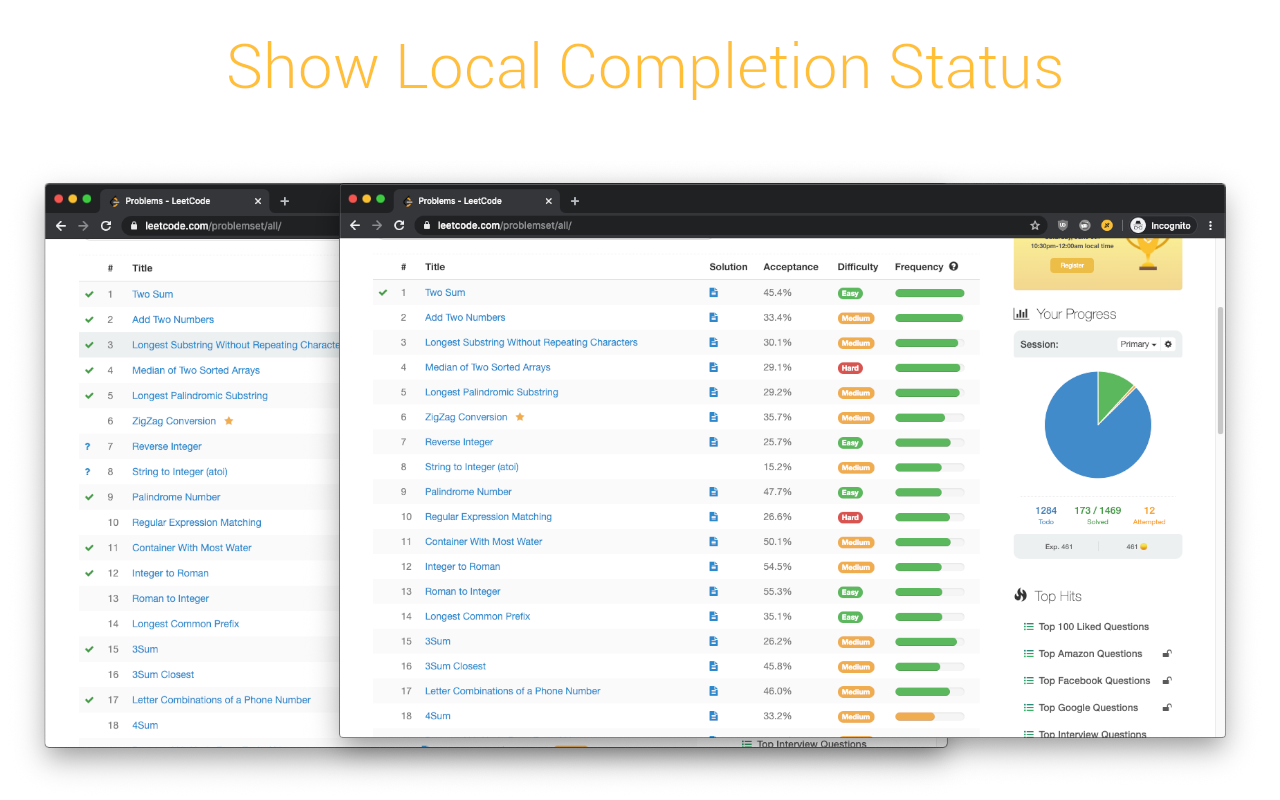1280x800 pixels.
Task: Open solution icon for ZigZag Conversion row
Action: pyautogui.click(x=713, y=417)
